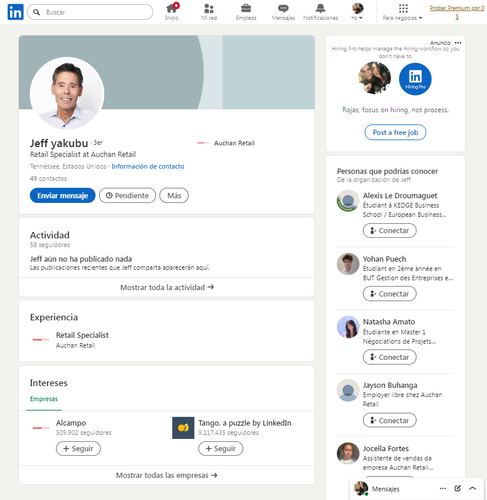
Task: Click Hiring Pro LinkedIn ad logo
Action: (415, 79)
